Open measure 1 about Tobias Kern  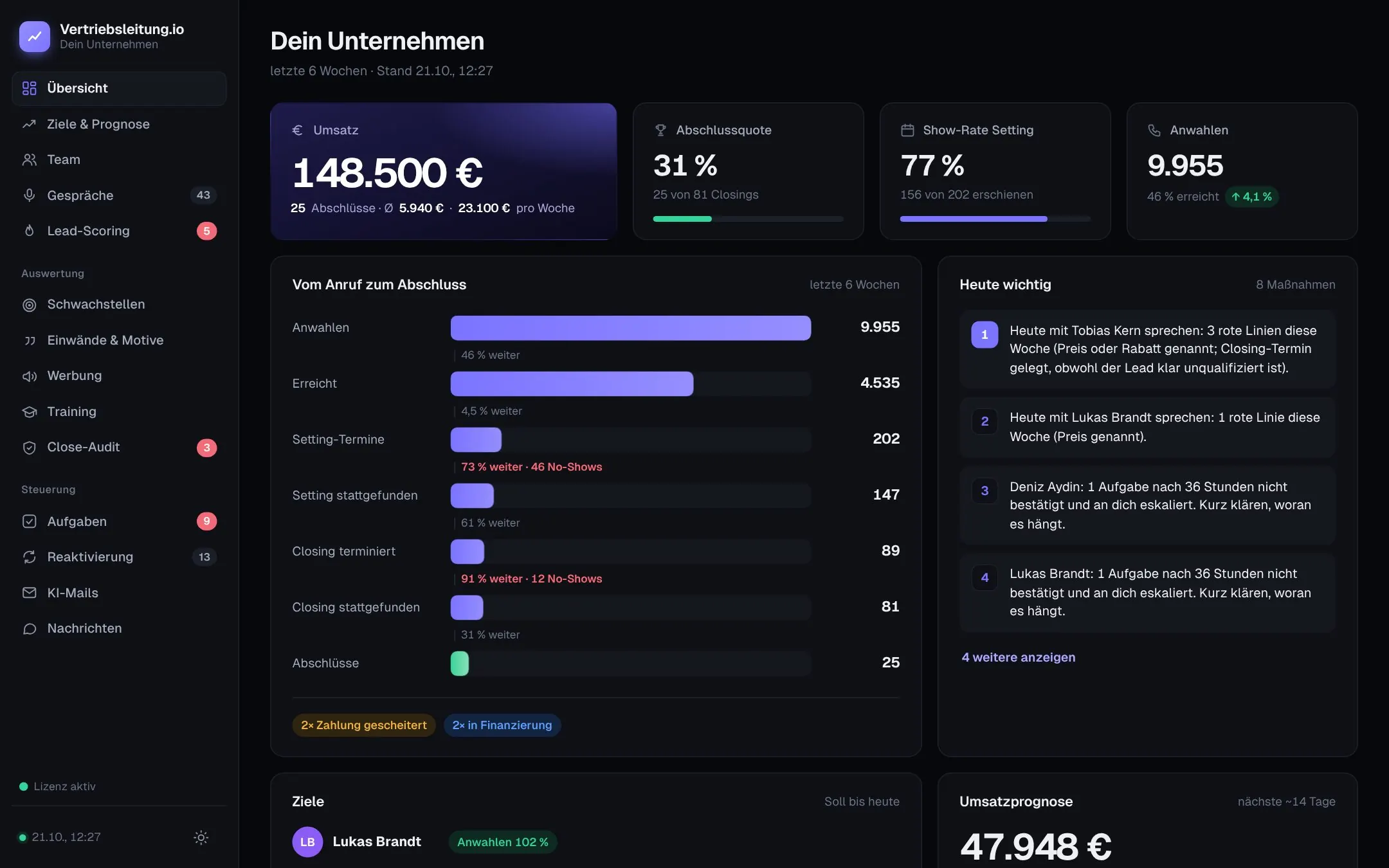point(1148,349)
